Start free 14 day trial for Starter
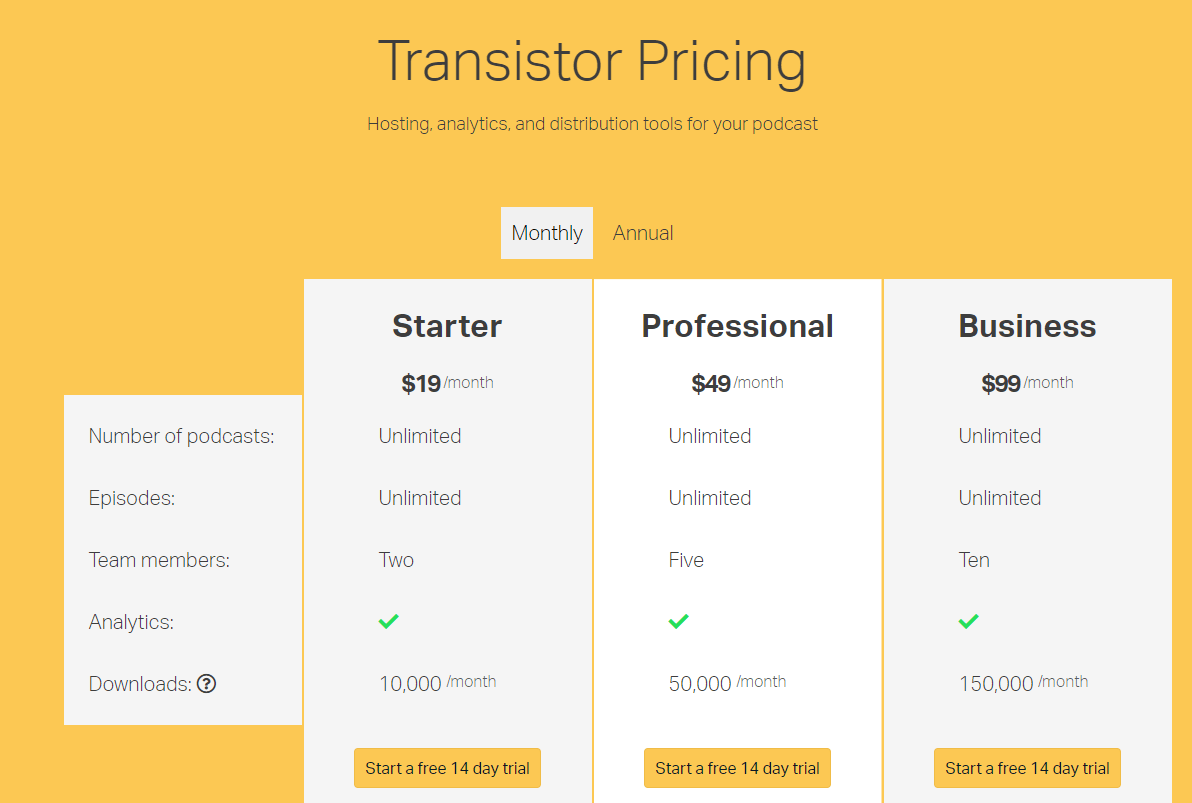Image resolution: width=1192 pixels, height=803 pixels. click(x=447, y=768)
